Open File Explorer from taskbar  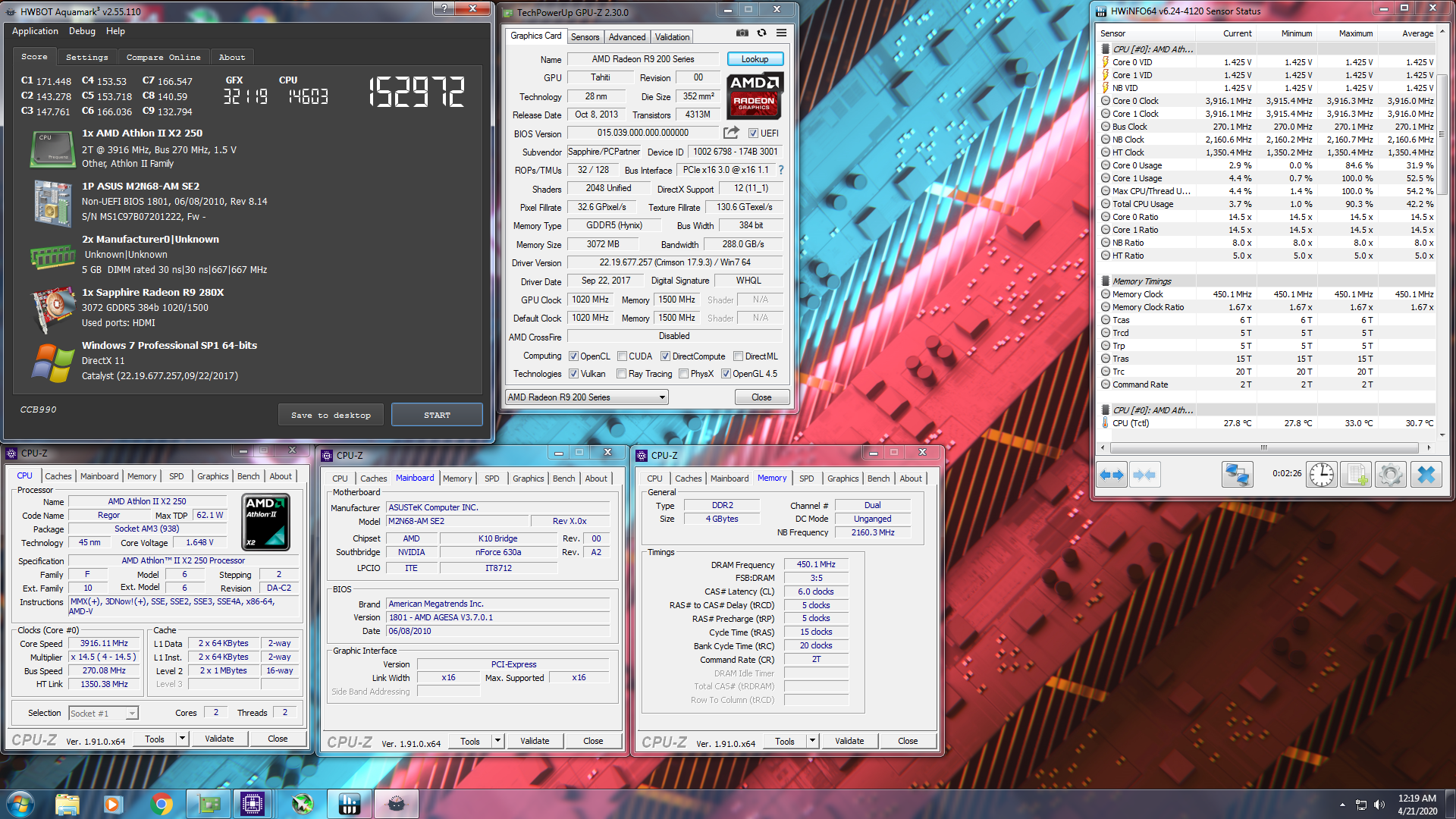(67, 804)
